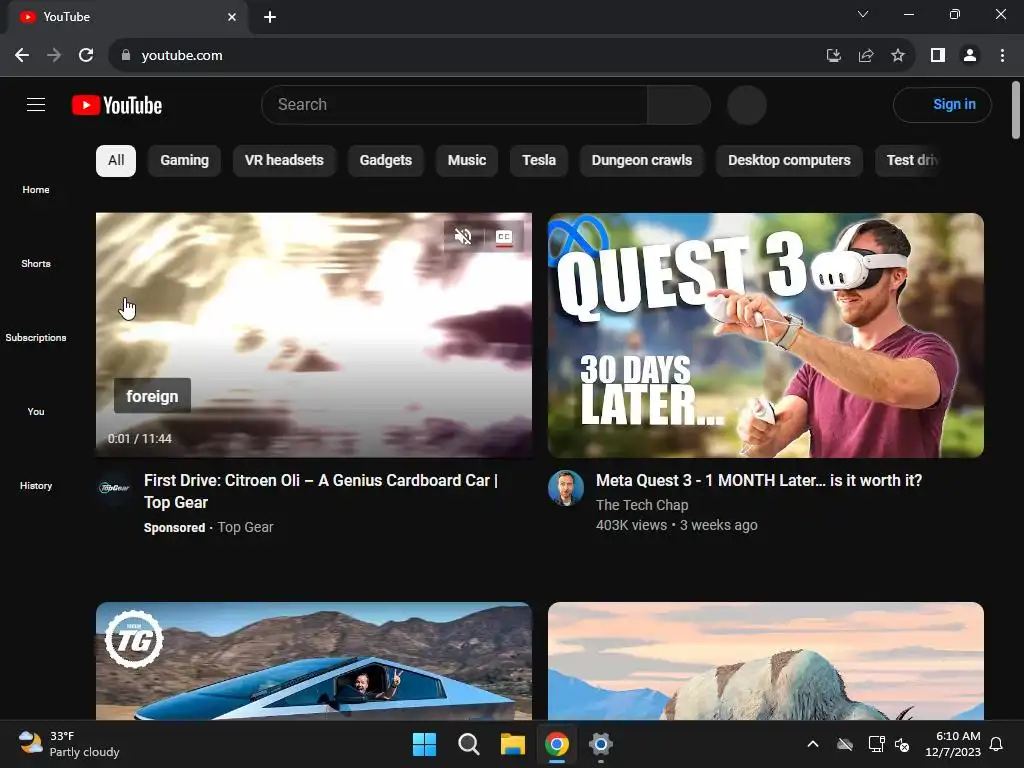The height and width of the screenshot is (768, 1024).
Task: Go back in browser
Action: [x=22, y=56]
